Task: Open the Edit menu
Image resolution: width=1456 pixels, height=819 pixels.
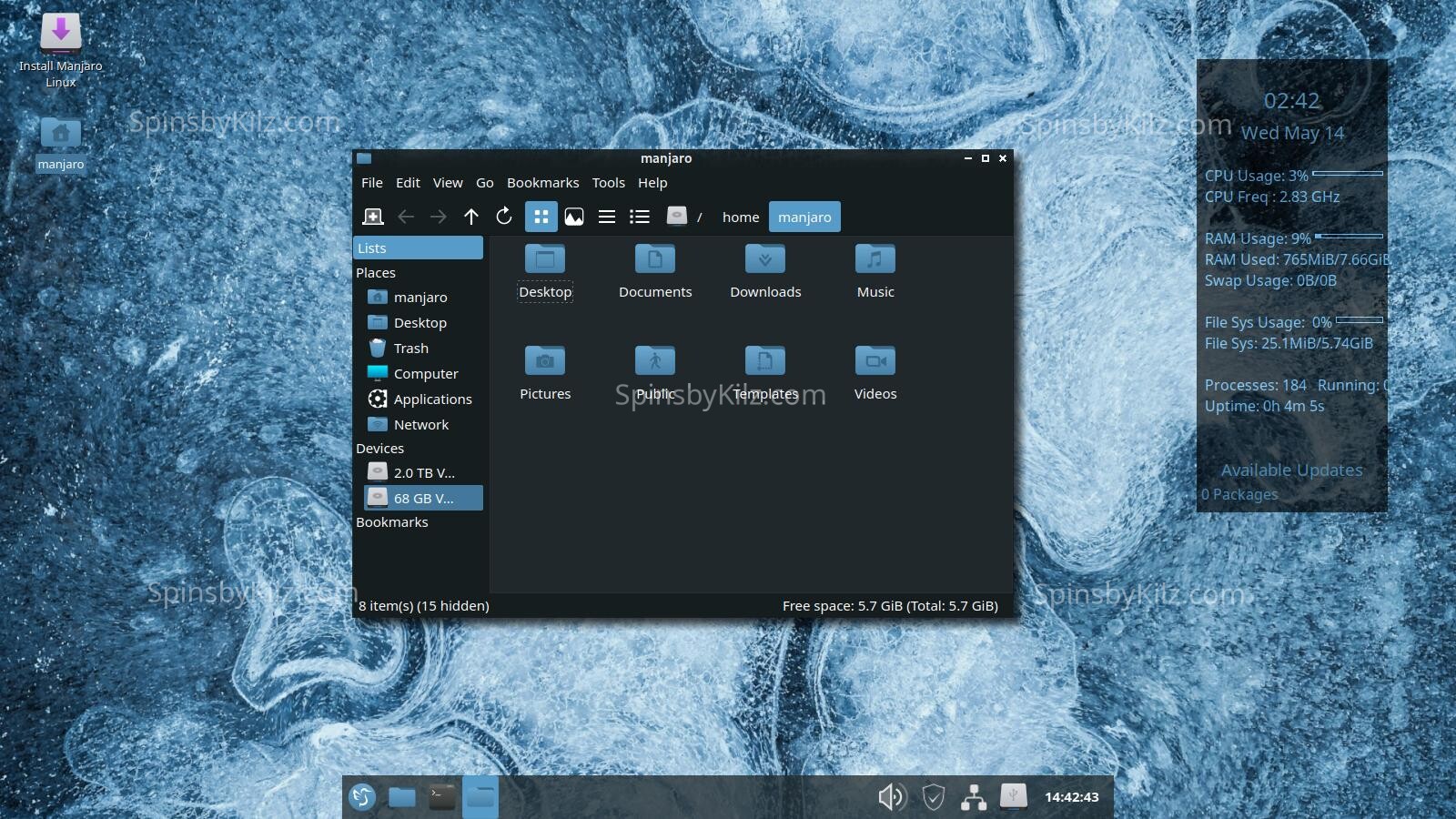Action: [408, 182]
